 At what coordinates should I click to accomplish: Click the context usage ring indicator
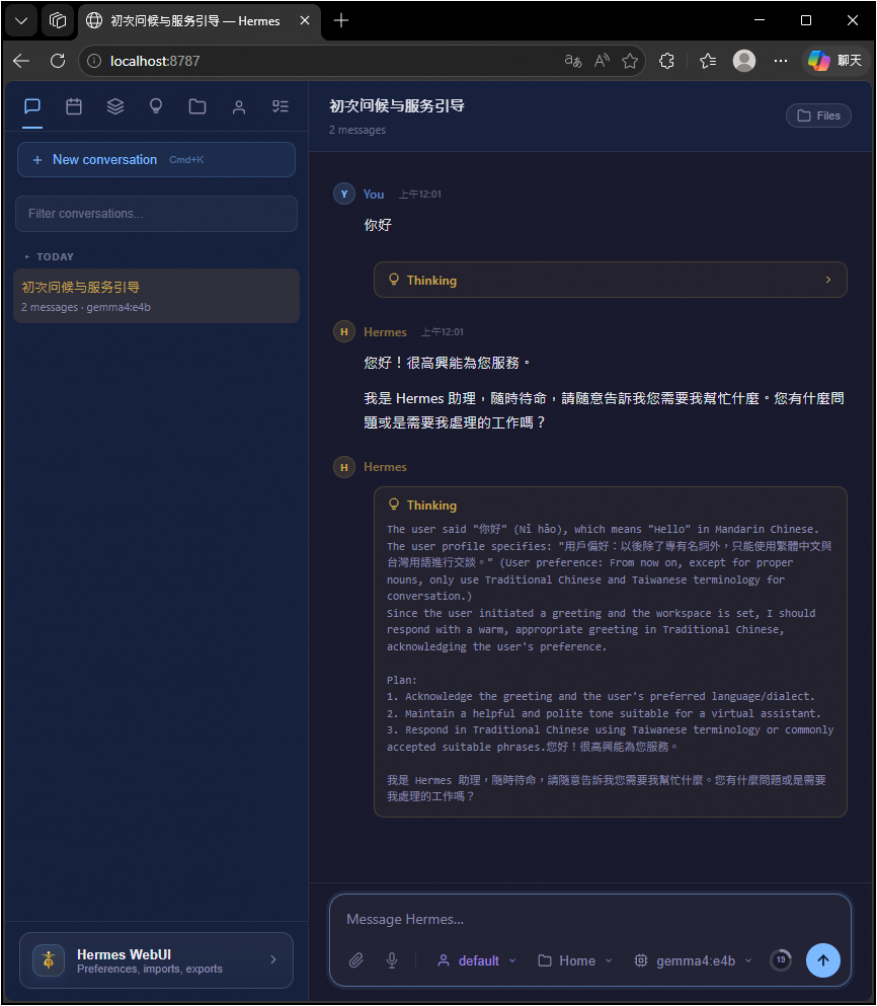pyautogui.click(x=780, y=960)
